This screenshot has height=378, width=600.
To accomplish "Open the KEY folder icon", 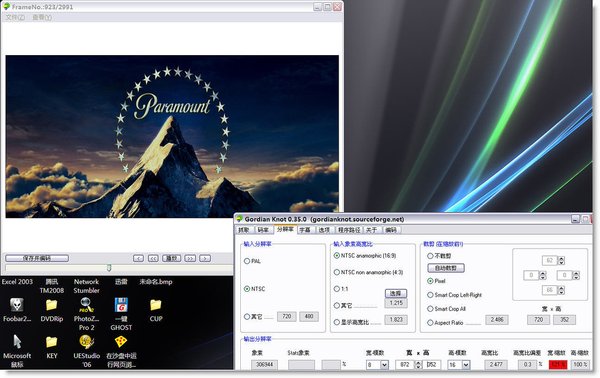I will [52, 342].
